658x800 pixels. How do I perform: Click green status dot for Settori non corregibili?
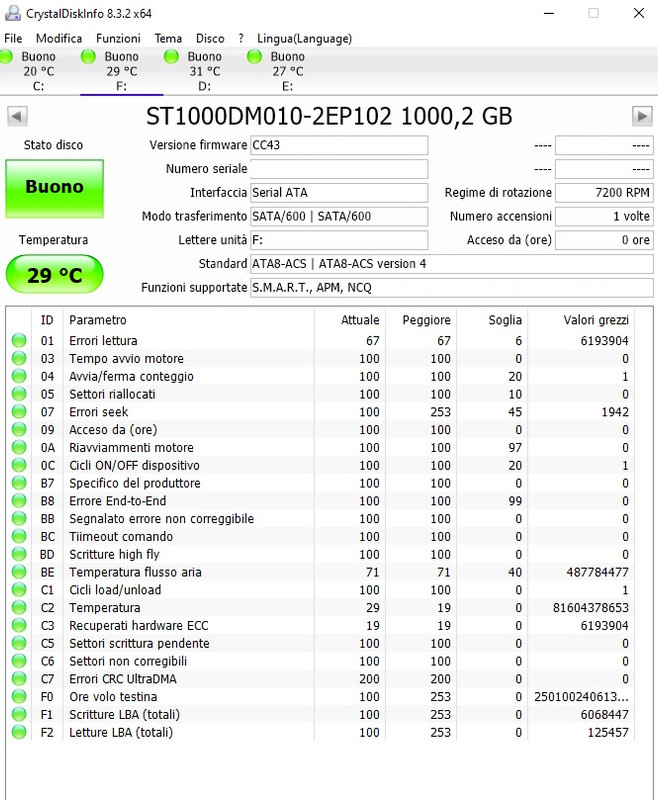tap(19, 661)
